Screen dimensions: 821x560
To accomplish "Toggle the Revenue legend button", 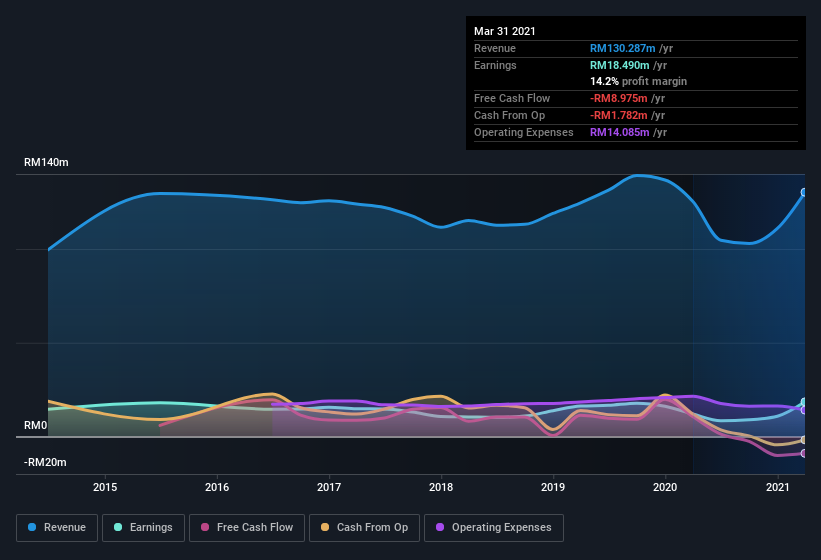I will coord(57,528).
